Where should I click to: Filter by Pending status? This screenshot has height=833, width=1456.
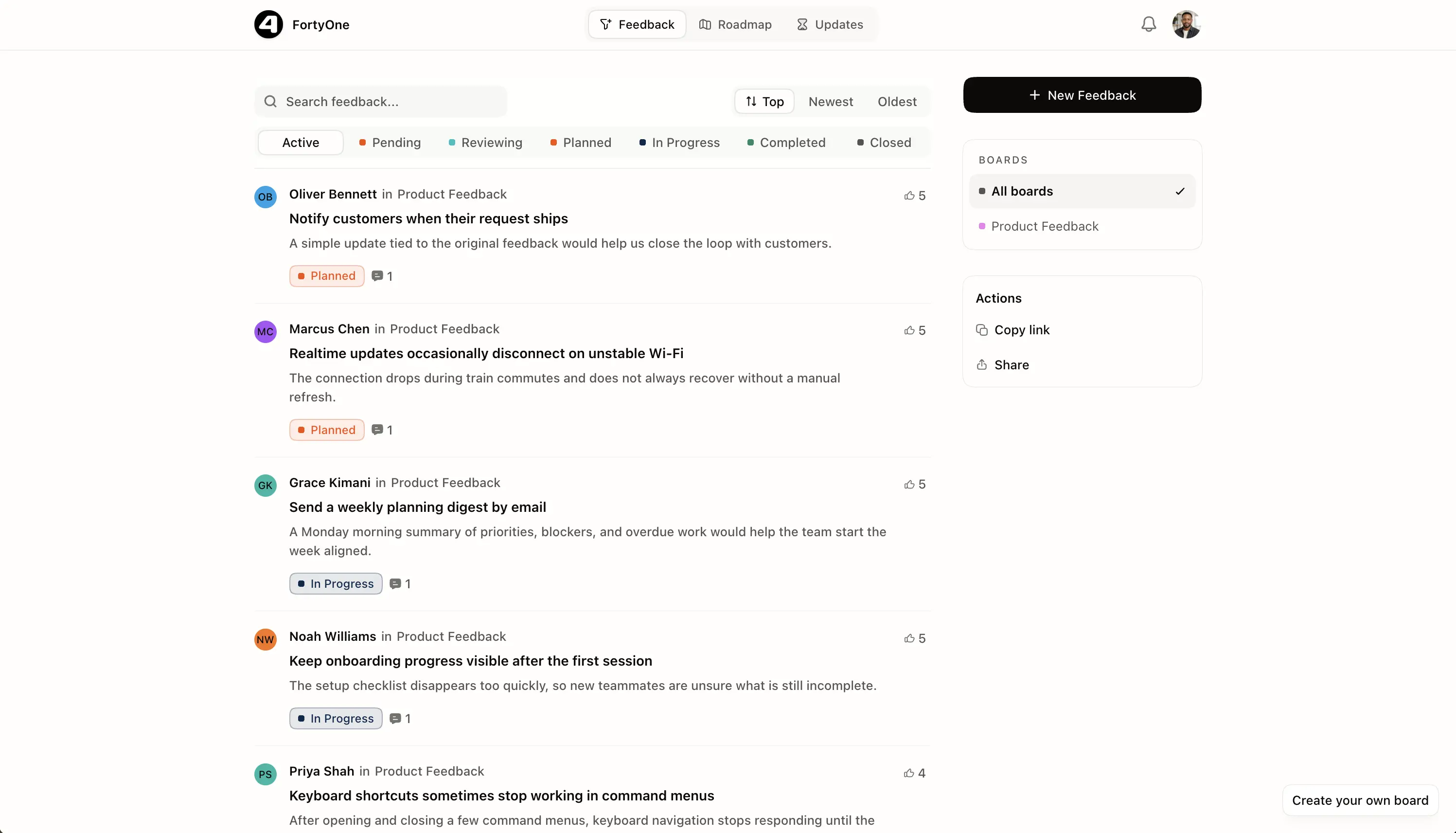(x=390, y=143)
